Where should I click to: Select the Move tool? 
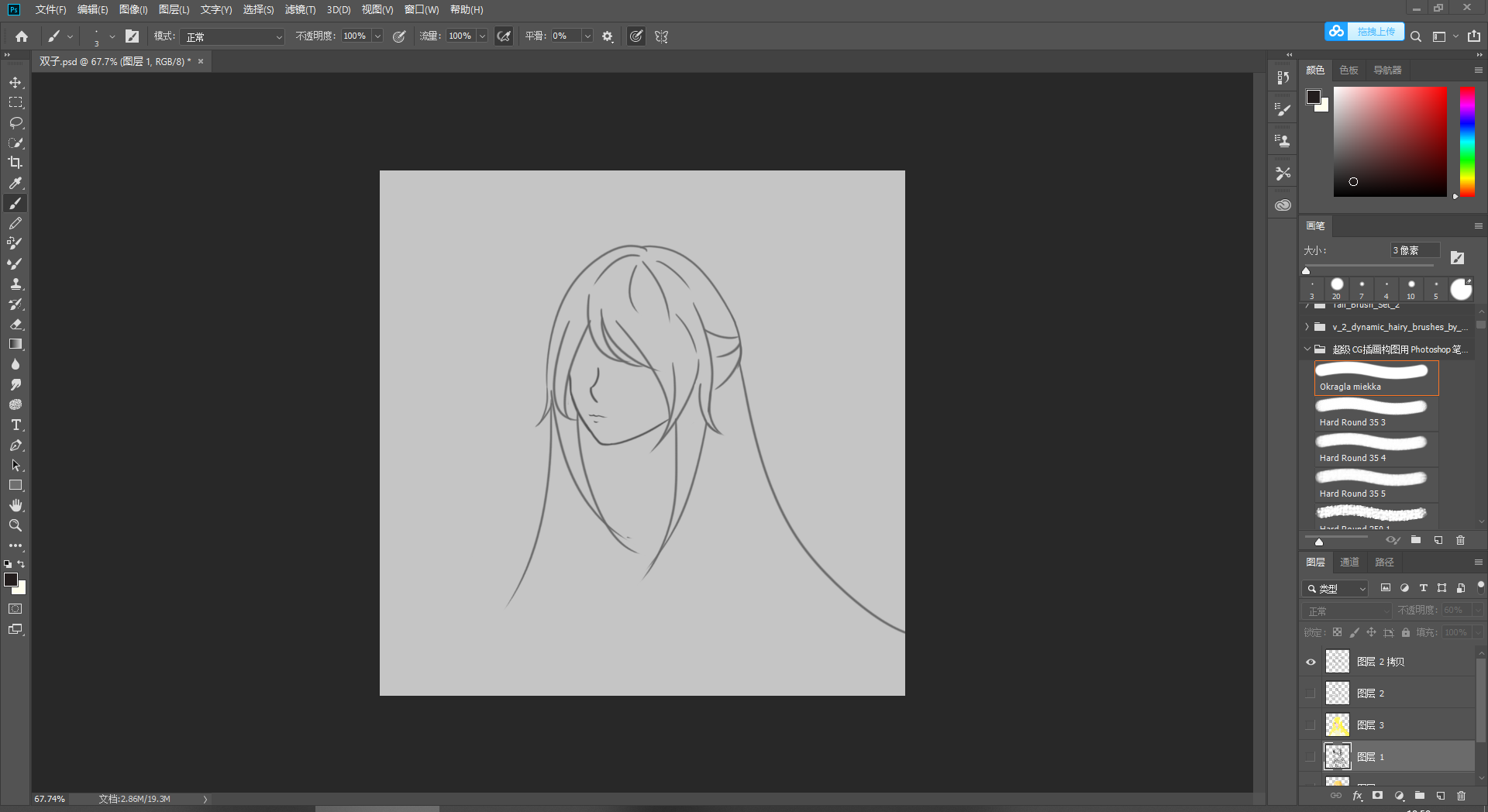(x=15, y=82)
